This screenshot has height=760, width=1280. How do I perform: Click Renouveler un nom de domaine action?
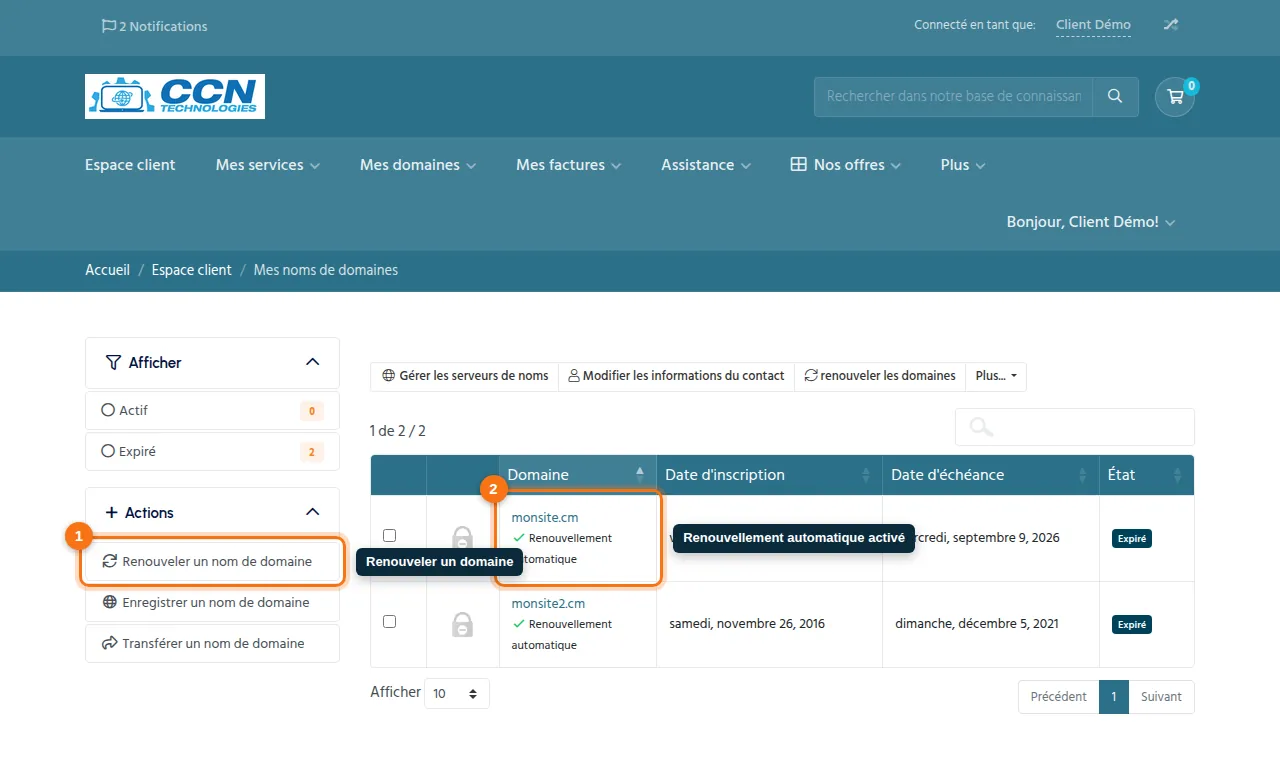(x=212, y=562)
